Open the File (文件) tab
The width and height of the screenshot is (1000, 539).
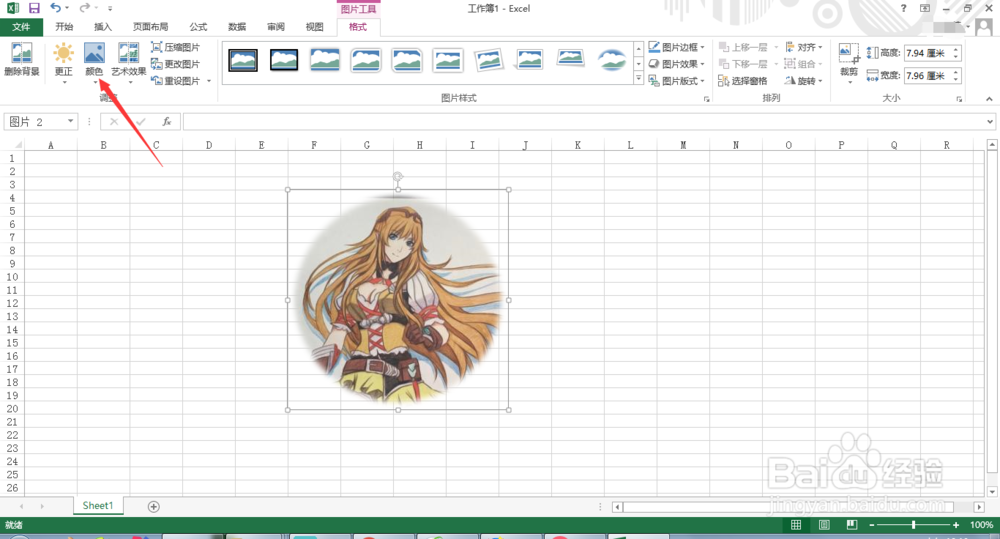(x=21, y=27)
